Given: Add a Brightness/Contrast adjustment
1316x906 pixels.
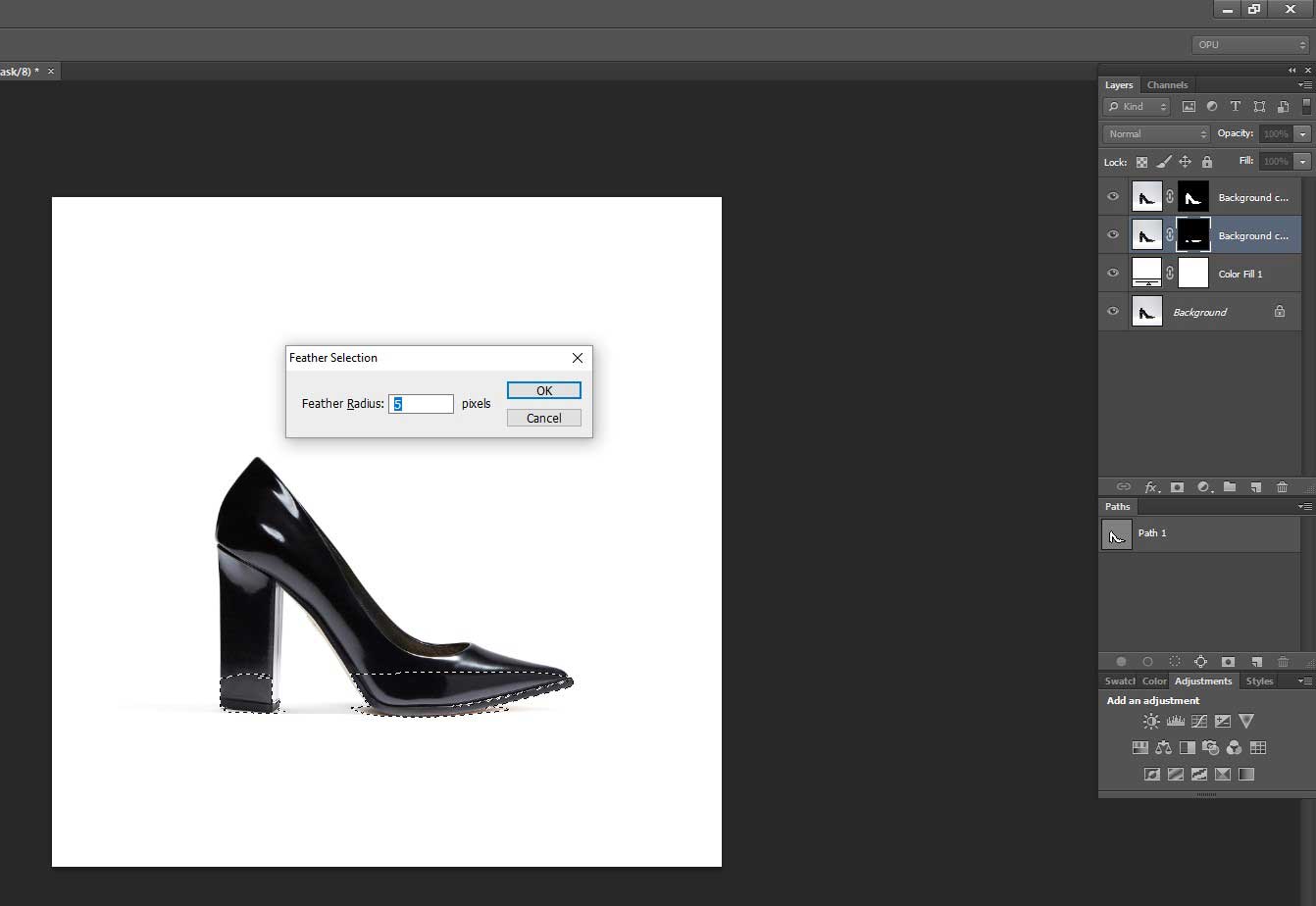Looking at the screenshot, I should point(1151,721).
